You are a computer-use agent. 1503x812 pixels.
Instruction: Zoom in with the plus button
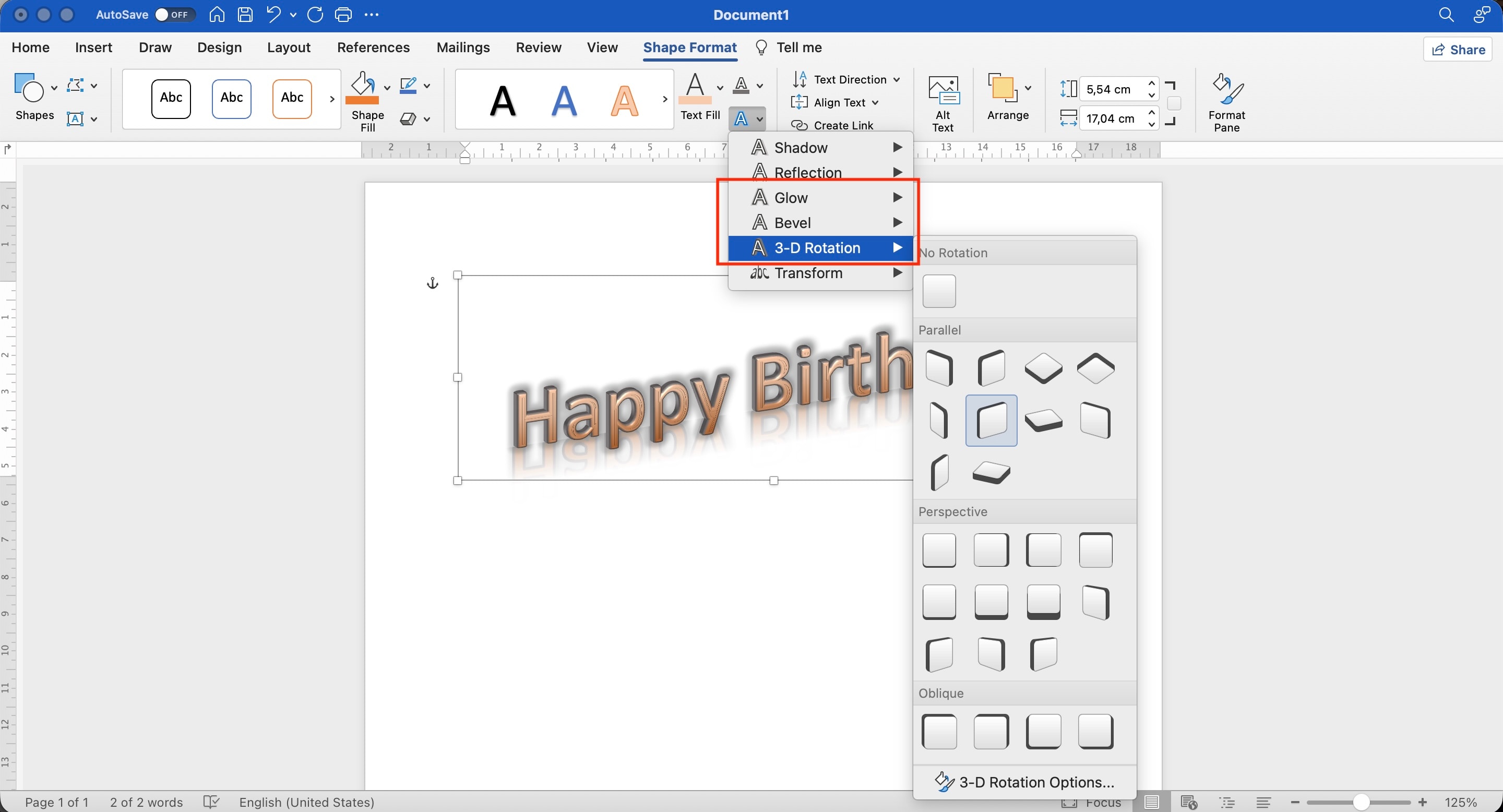[1423, 803]
